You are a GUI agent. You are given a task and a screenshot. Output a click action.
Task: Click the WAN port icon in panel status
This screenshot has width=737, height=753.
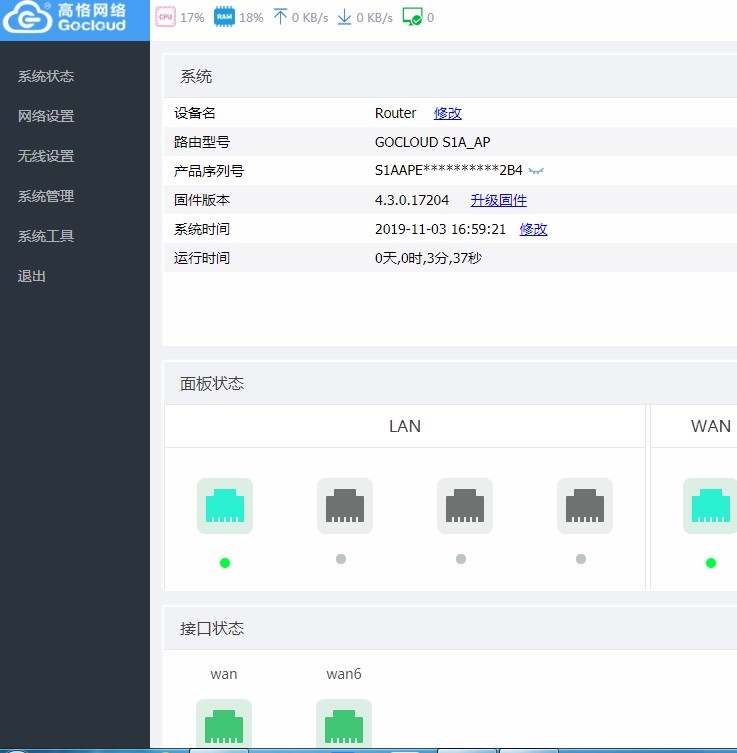[x=710, y=506]
